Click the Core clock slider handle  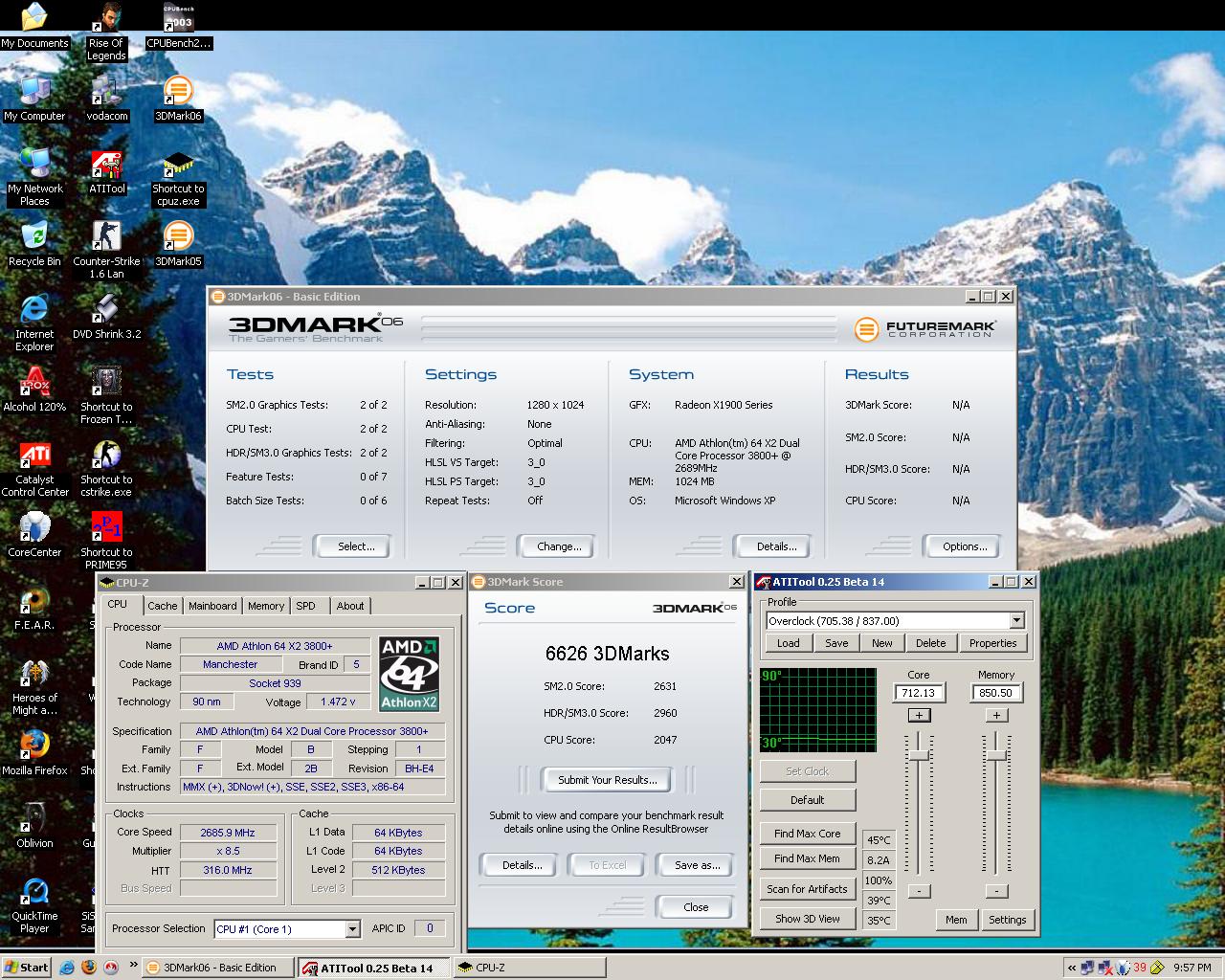click(x=919, y=756)
